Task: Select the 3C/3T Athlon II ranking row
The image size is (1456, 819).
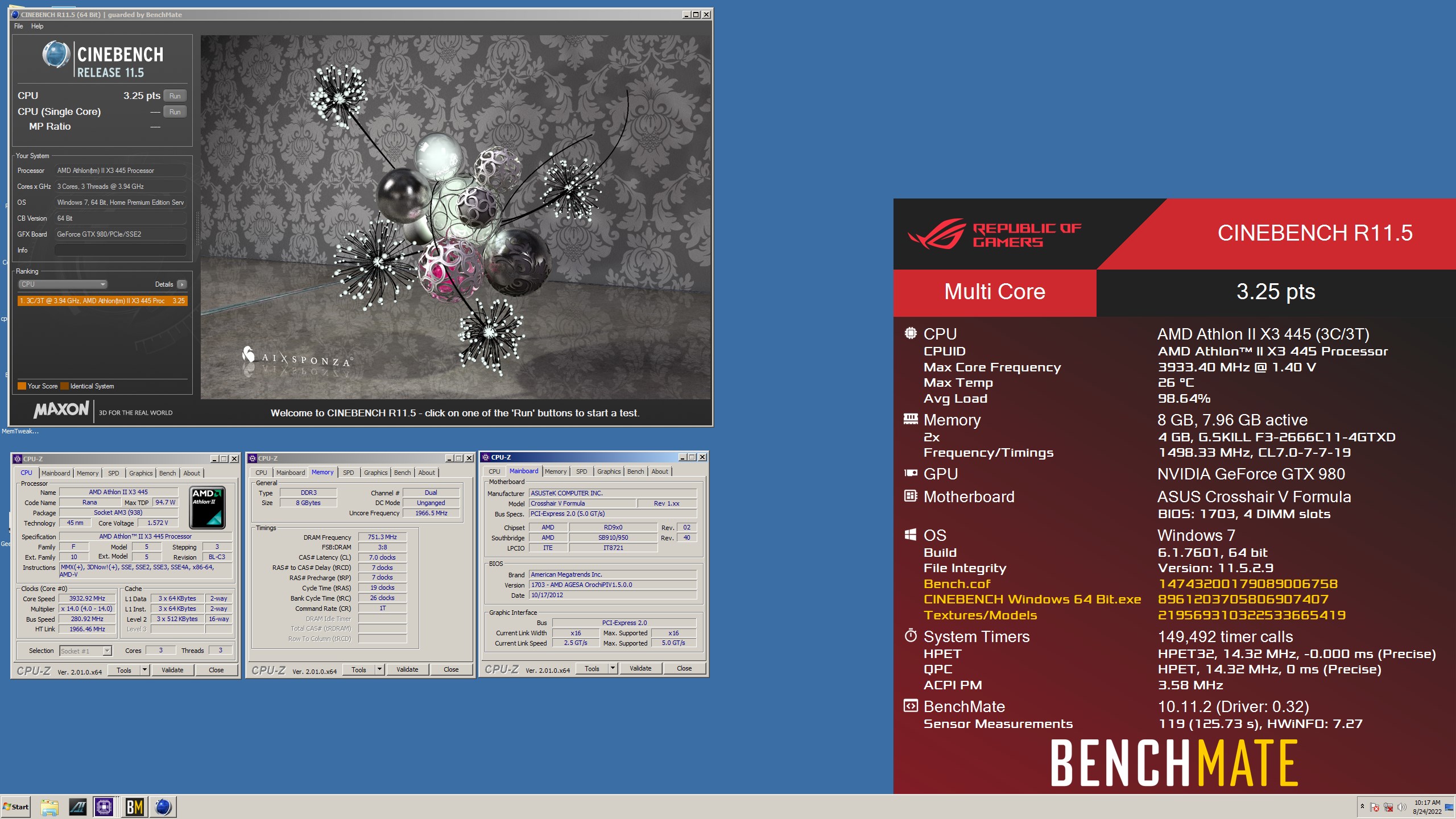Action: [x=102, y=301]
